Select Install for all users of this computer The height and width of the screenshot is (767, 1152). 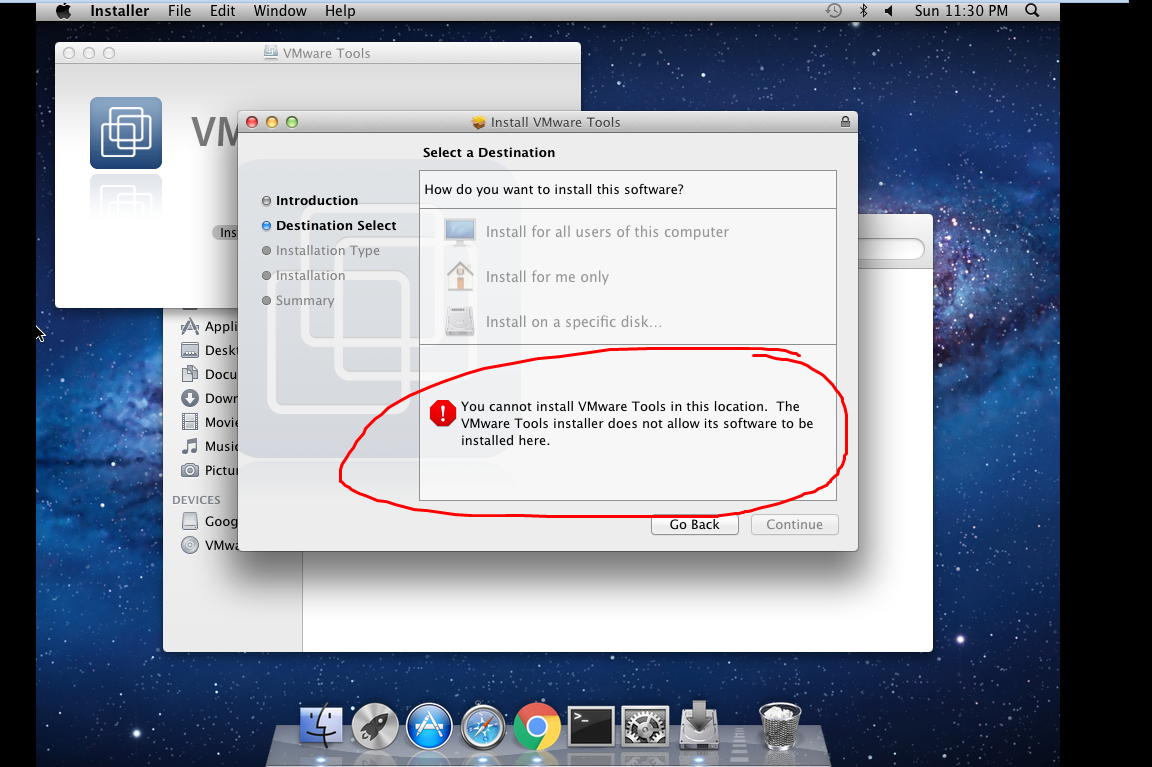click(x=607, y=232)
